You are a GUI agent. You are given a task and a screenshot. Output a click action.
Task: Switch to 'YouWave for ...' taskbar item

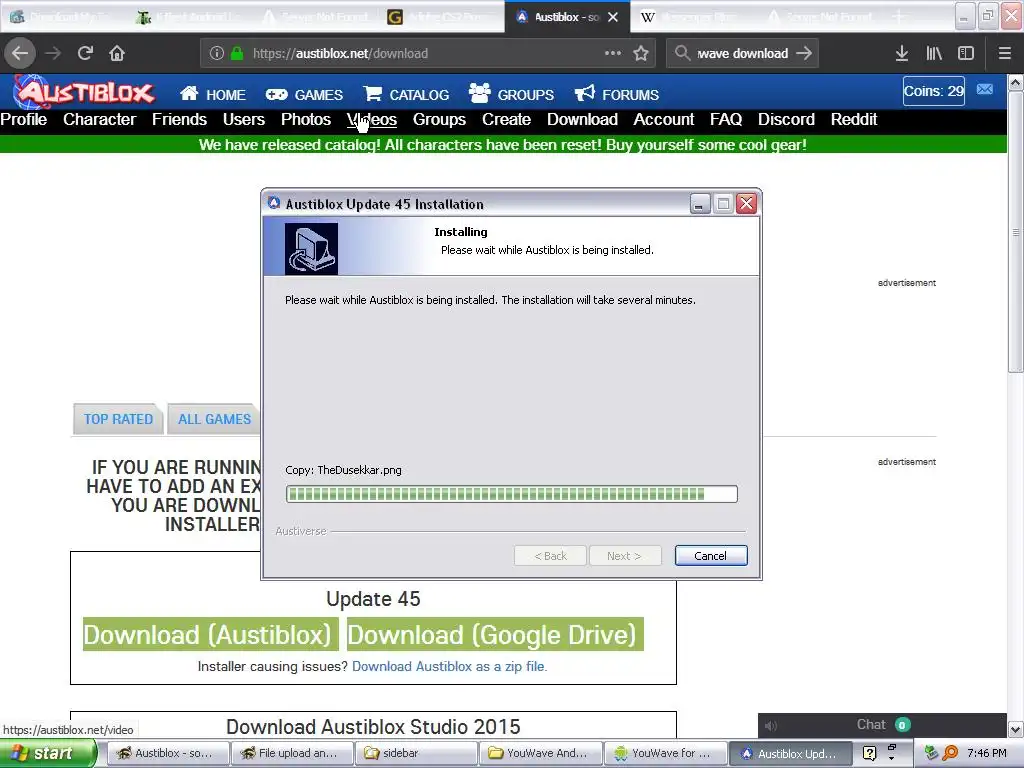pos(665,753)
